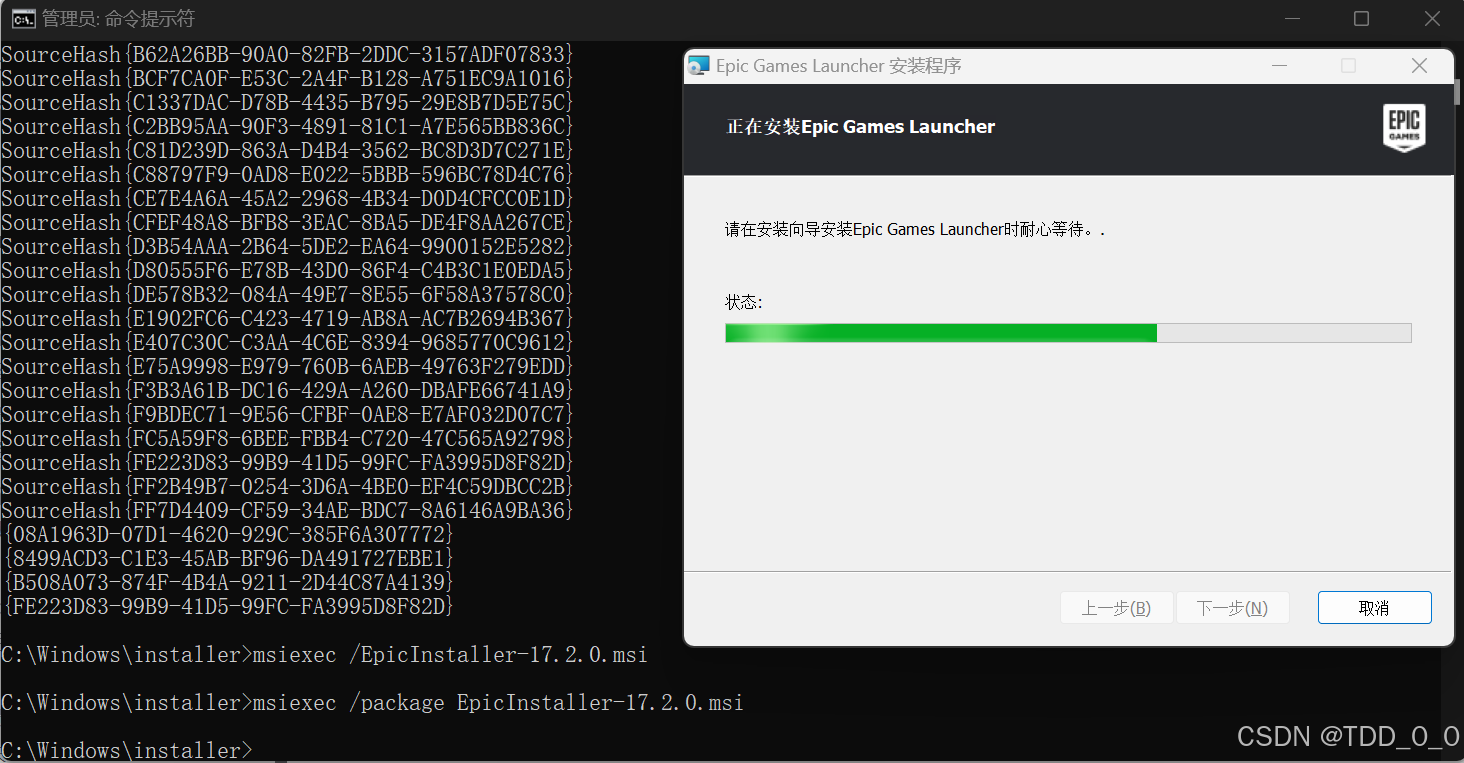The image size is (1464, 763).
Task: Click the SourceHash{CFEF48A8-BFB8 line
Action: [x=288, y=223]
